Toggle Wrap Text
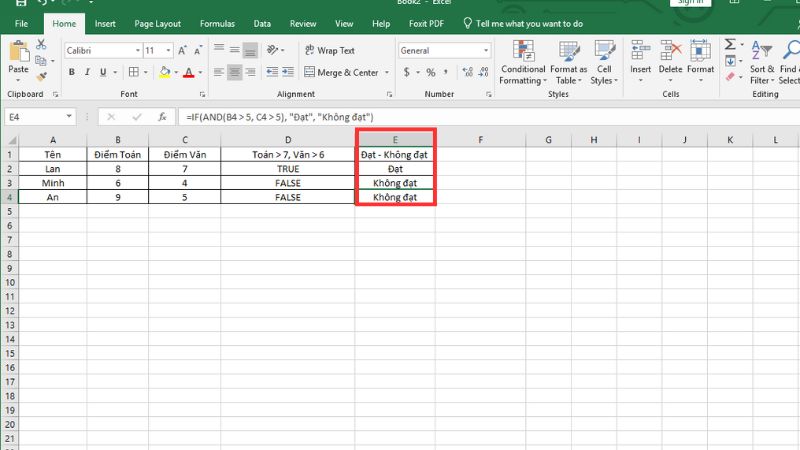Image resolution: width=800 pixels, height=450 pixels. (x=329, y=50)
